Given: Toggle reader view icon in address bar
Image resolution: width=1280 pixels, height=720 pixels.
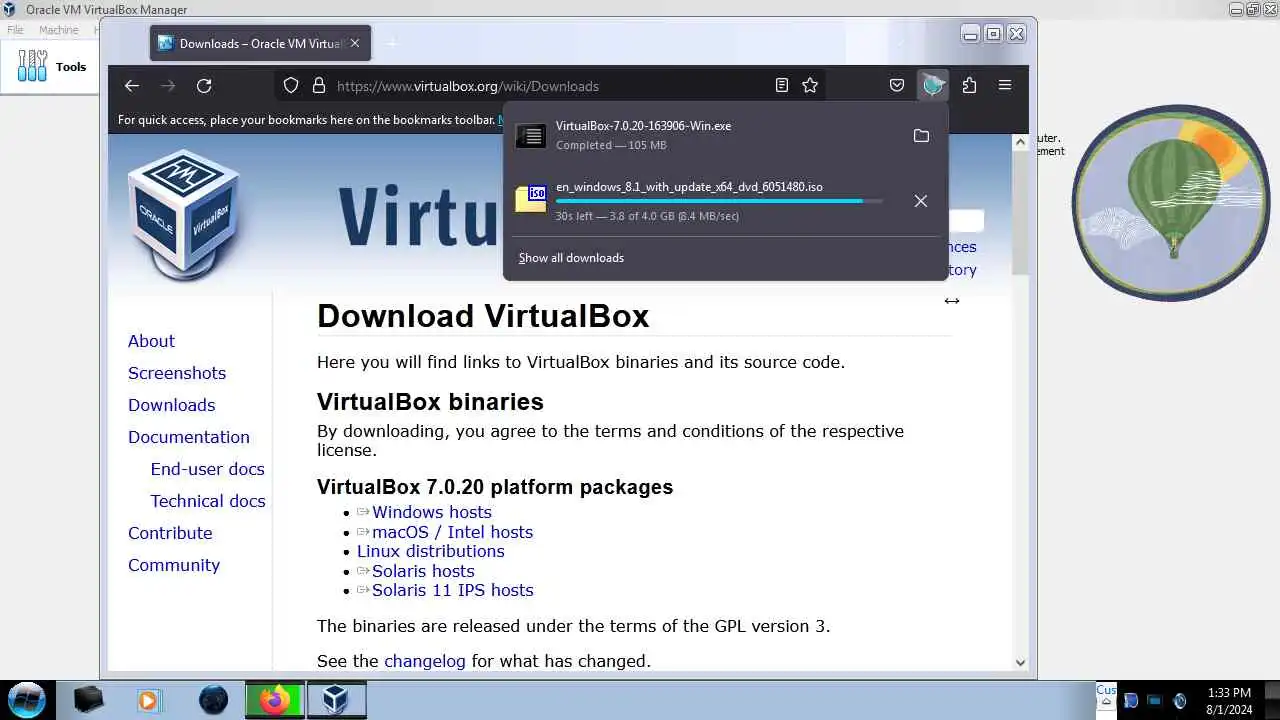Looking at the screenshot, I should (782, 86).
